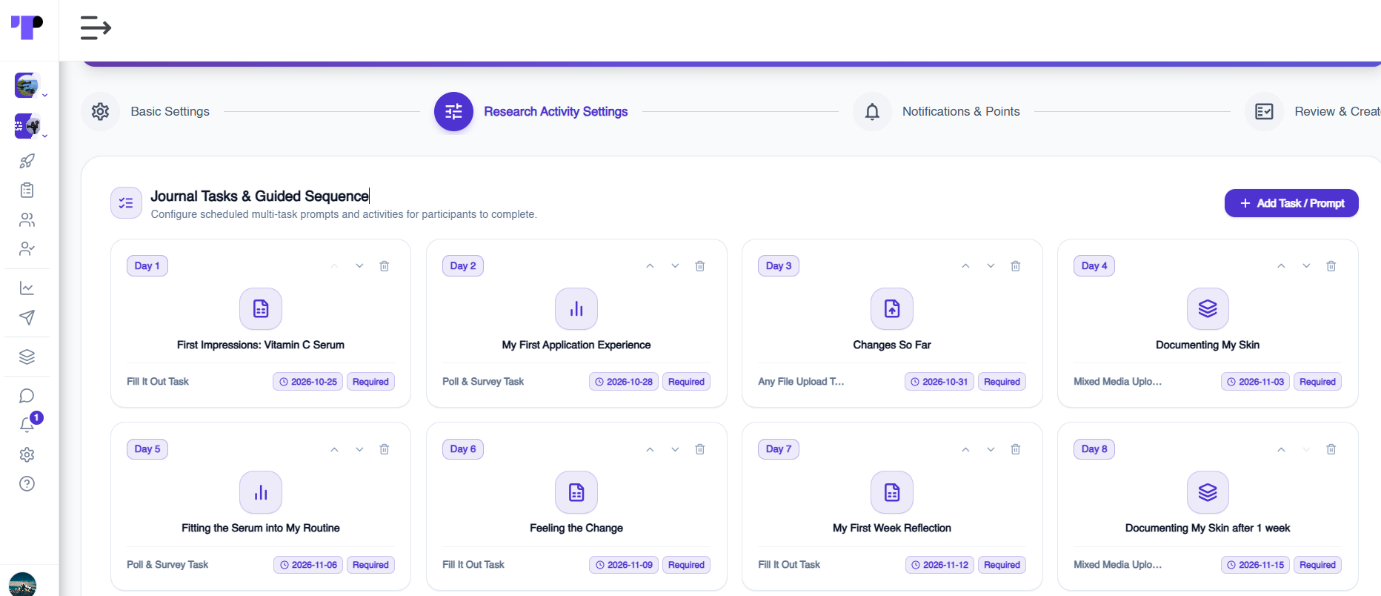Image resolution: width=1381 pixels, height=596 pixels.
Task: Open the analytics chart icon in the sidebar
Action: 27,288
